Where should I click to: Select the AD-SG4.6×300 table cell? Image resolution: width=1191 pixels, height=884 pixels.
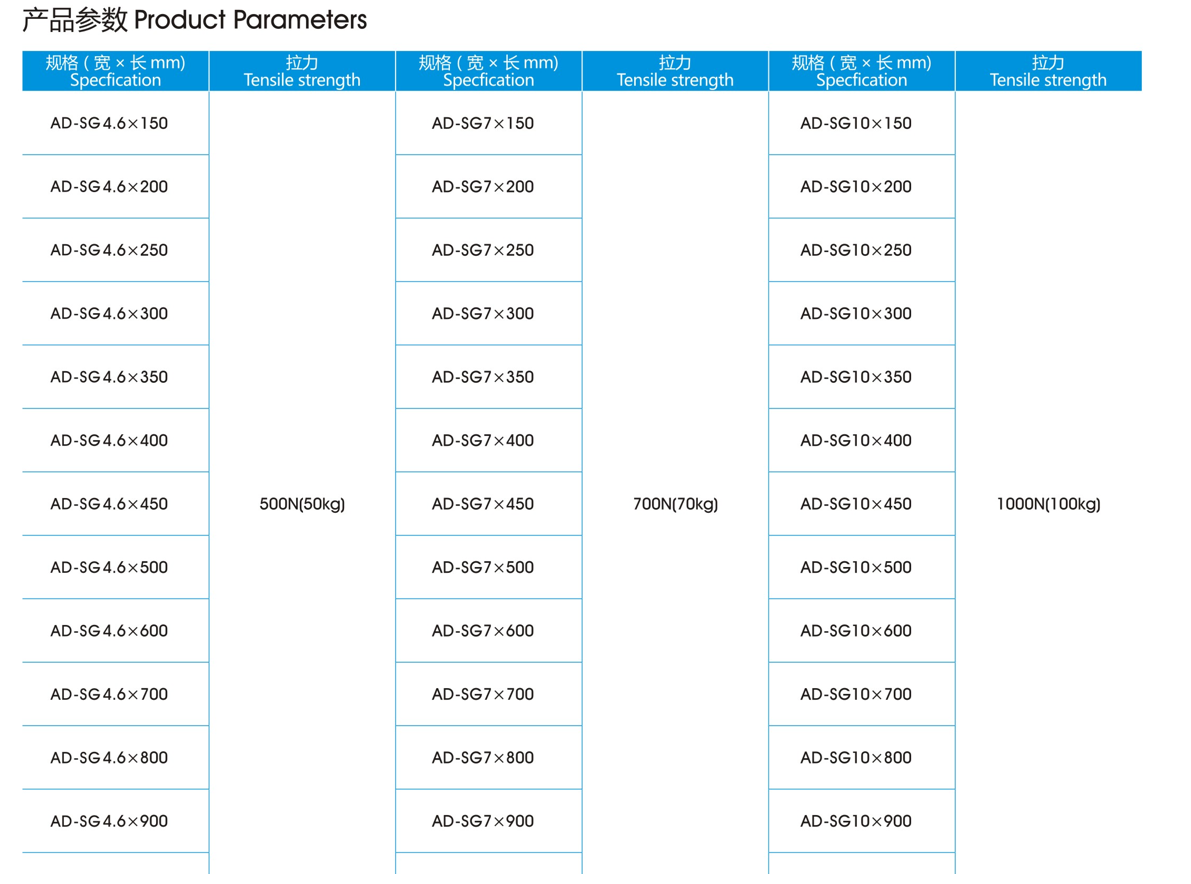pos(115,314)
